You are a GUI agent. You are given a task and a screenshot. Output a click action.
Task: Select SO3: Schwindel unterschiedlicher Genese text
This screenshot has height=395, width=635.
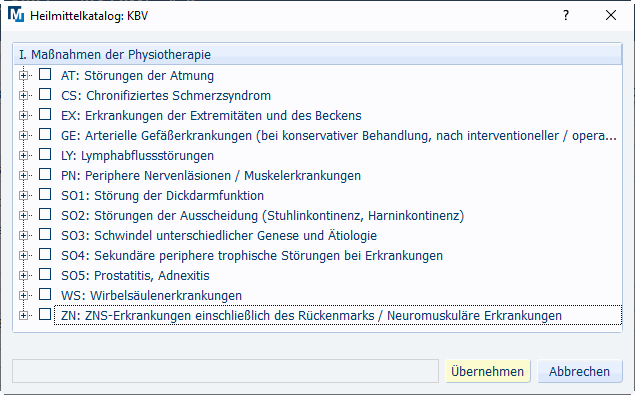click(219, 235)
